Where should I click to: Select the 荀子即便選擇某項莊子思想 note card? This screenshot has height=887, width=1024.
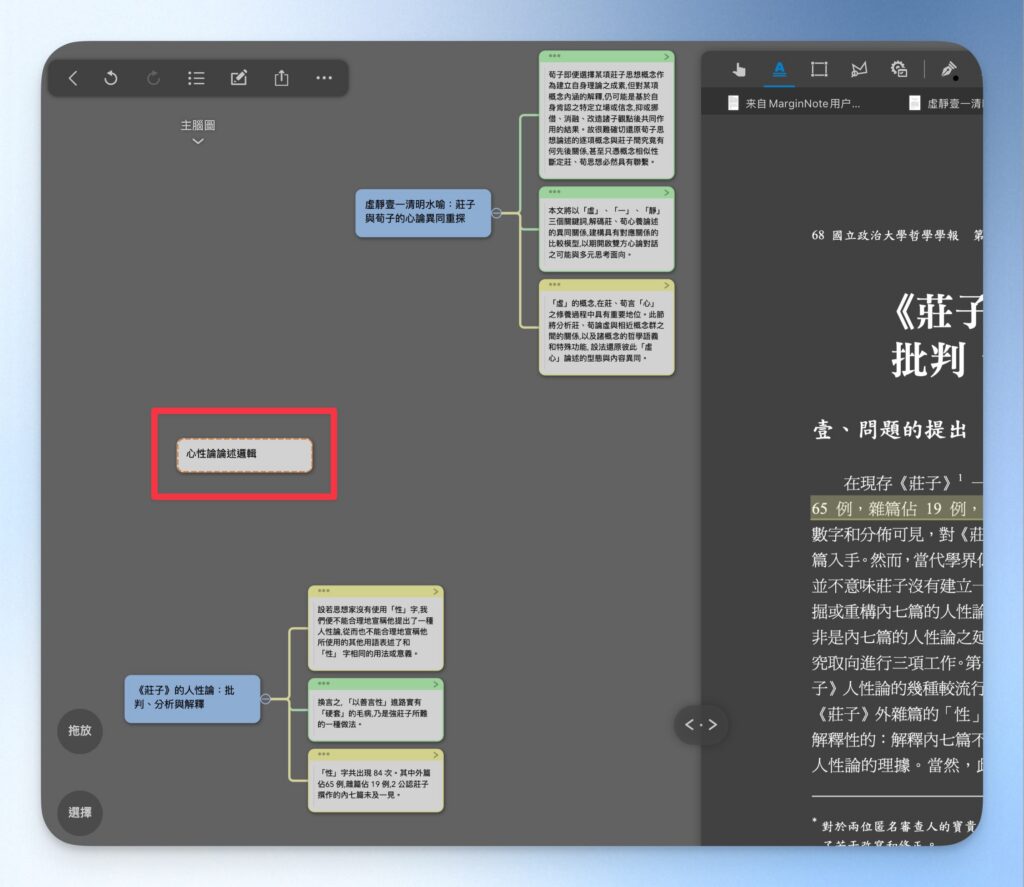607,115
